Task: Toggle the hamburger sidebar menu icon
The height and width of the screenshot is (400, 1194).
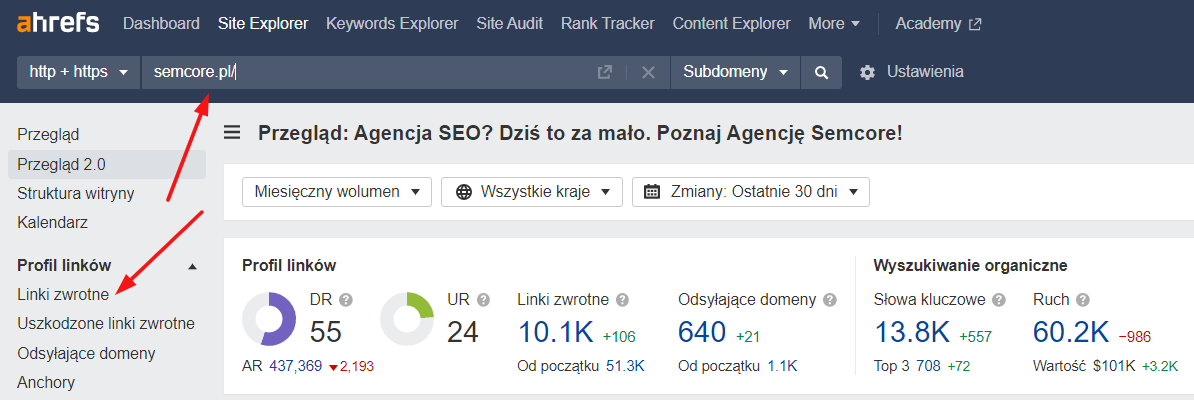Action: [232, 133]
